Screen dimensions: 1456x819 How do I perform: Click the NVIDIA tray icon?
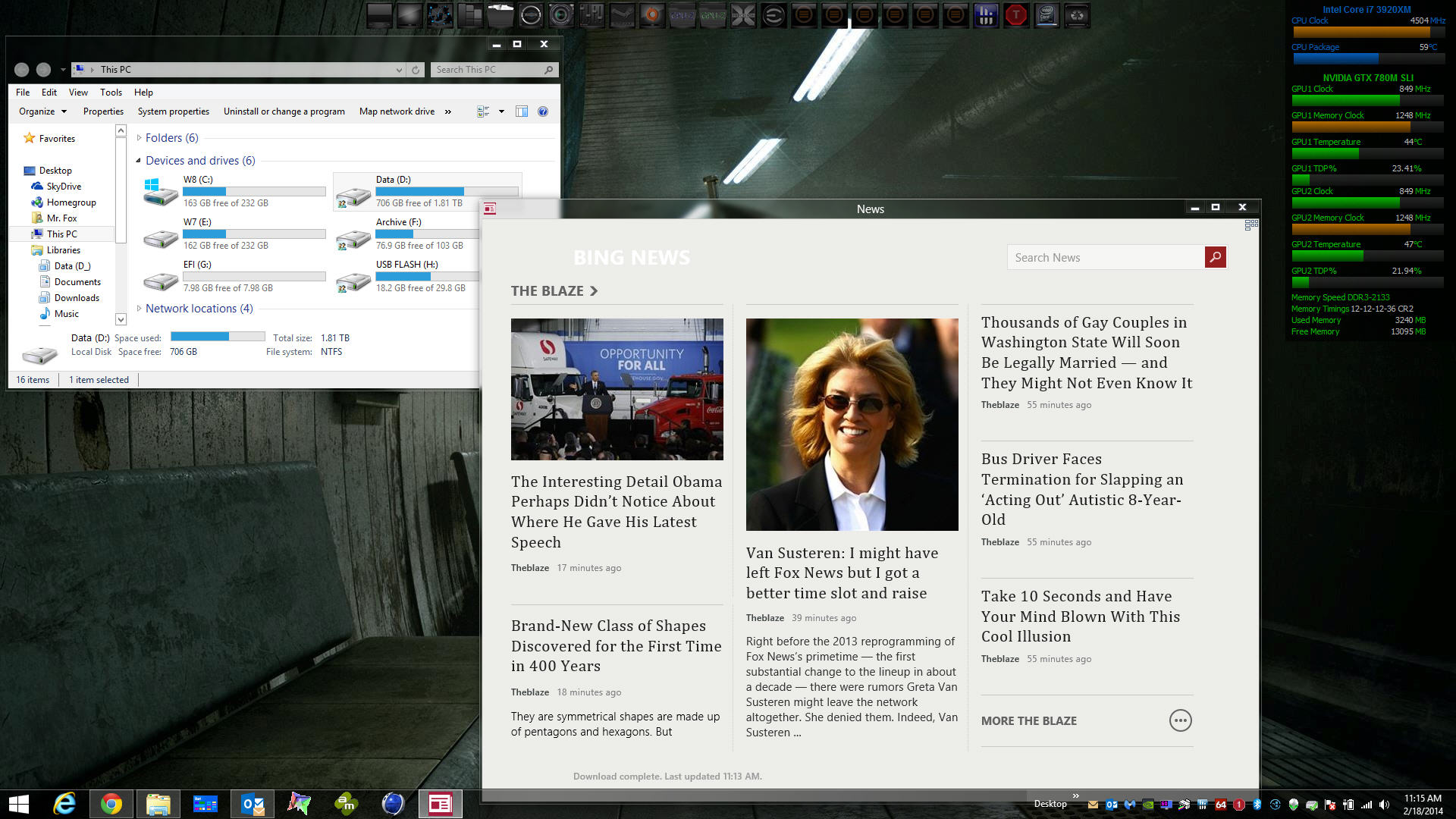point(1148,805)
